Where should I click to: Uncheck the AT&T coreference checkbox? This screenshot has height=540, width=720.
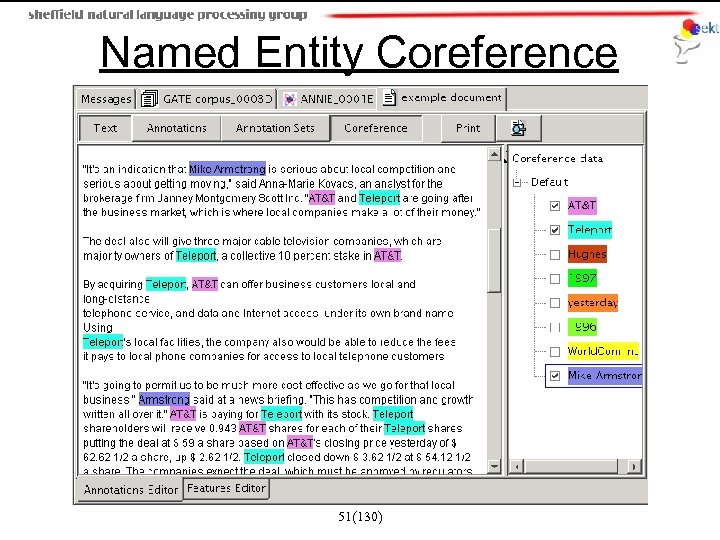coord(555,205)
